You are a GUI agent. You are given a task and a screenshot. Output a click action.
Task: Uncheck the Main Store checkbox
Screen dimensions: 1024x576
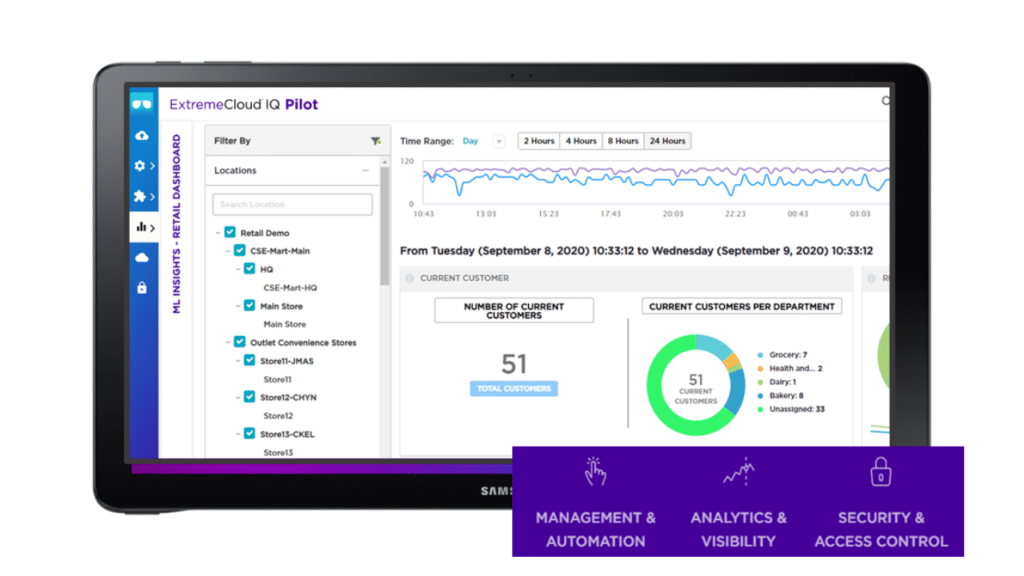coord(249,305)
